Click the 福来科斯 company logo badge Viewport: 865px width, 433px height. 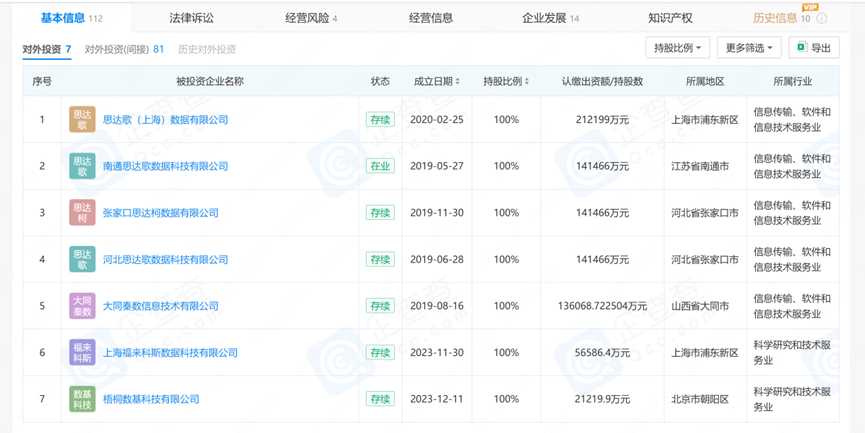(82, 352)
